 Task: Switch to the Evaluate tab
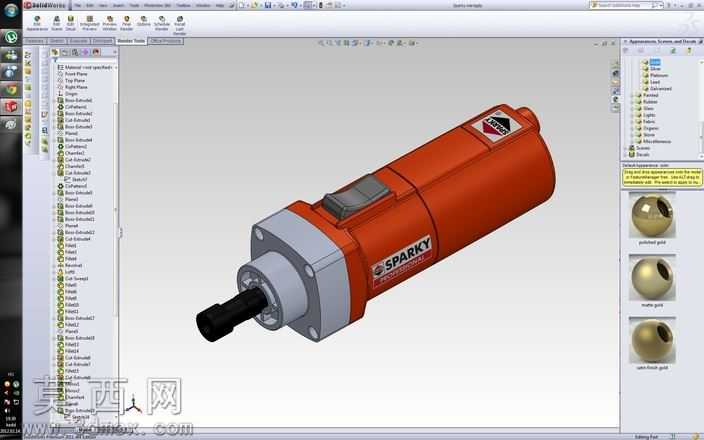(x=79, y=41)
